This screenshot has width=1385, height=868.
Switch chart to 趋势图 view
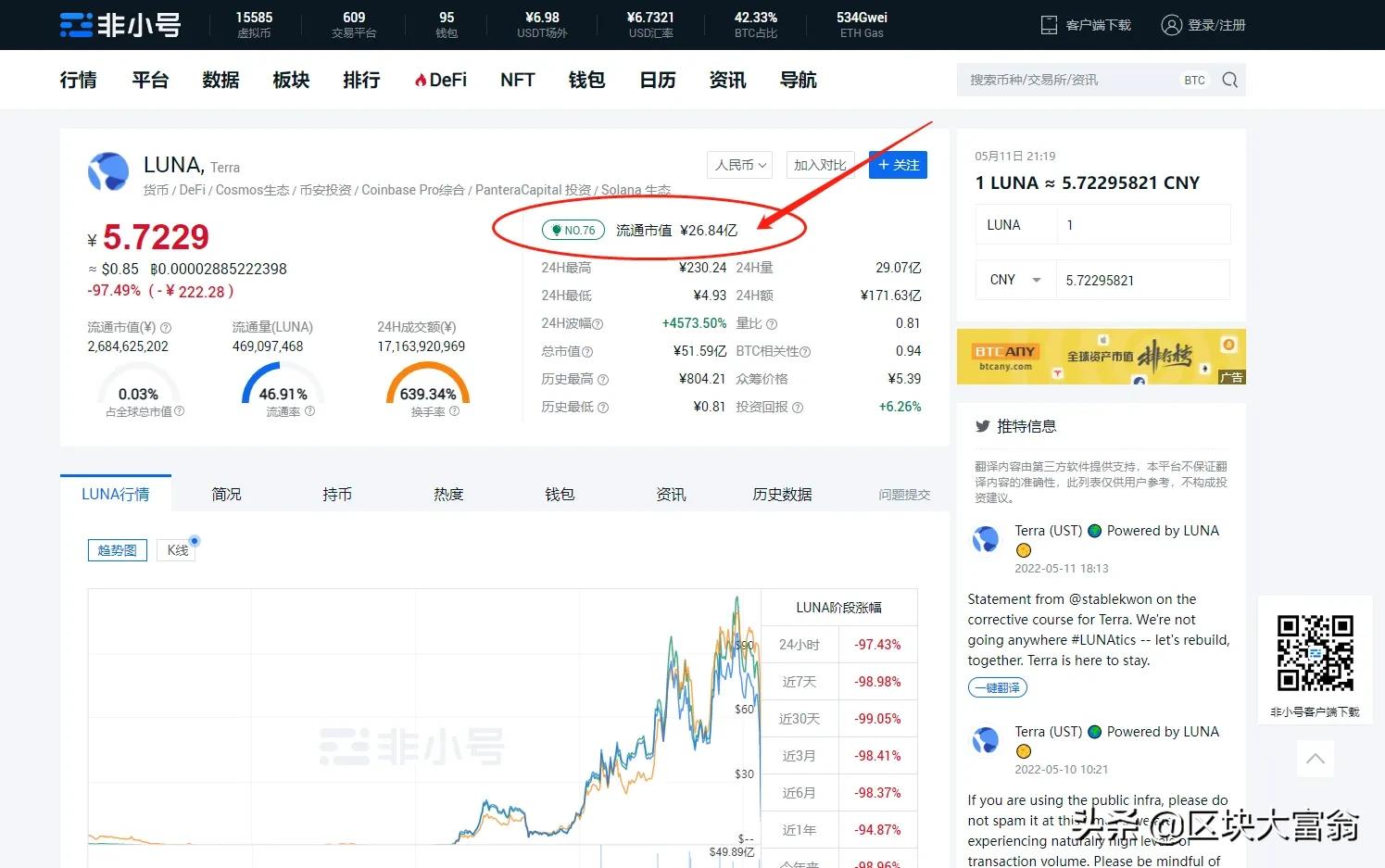point(117,550)
